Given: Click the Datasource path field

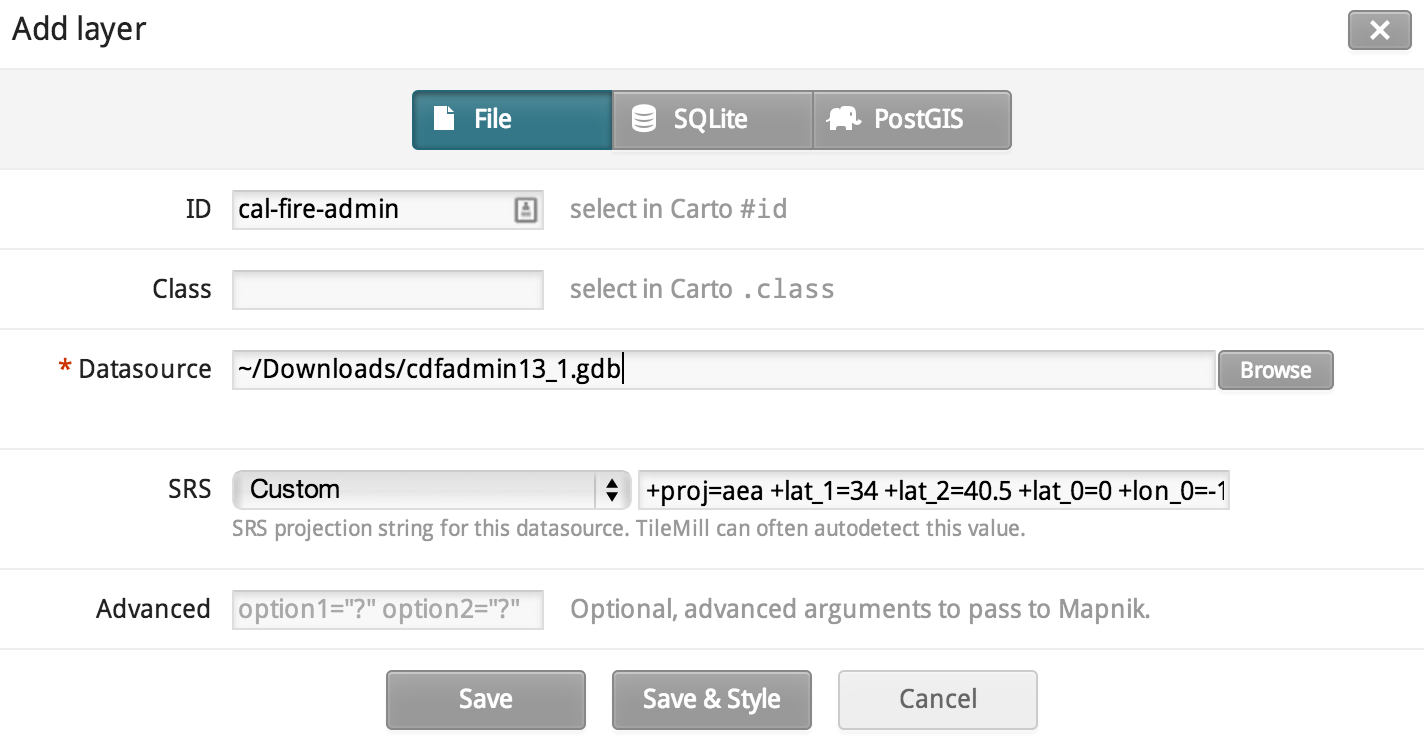Looking at the screenshot, I should click(724, 369).
